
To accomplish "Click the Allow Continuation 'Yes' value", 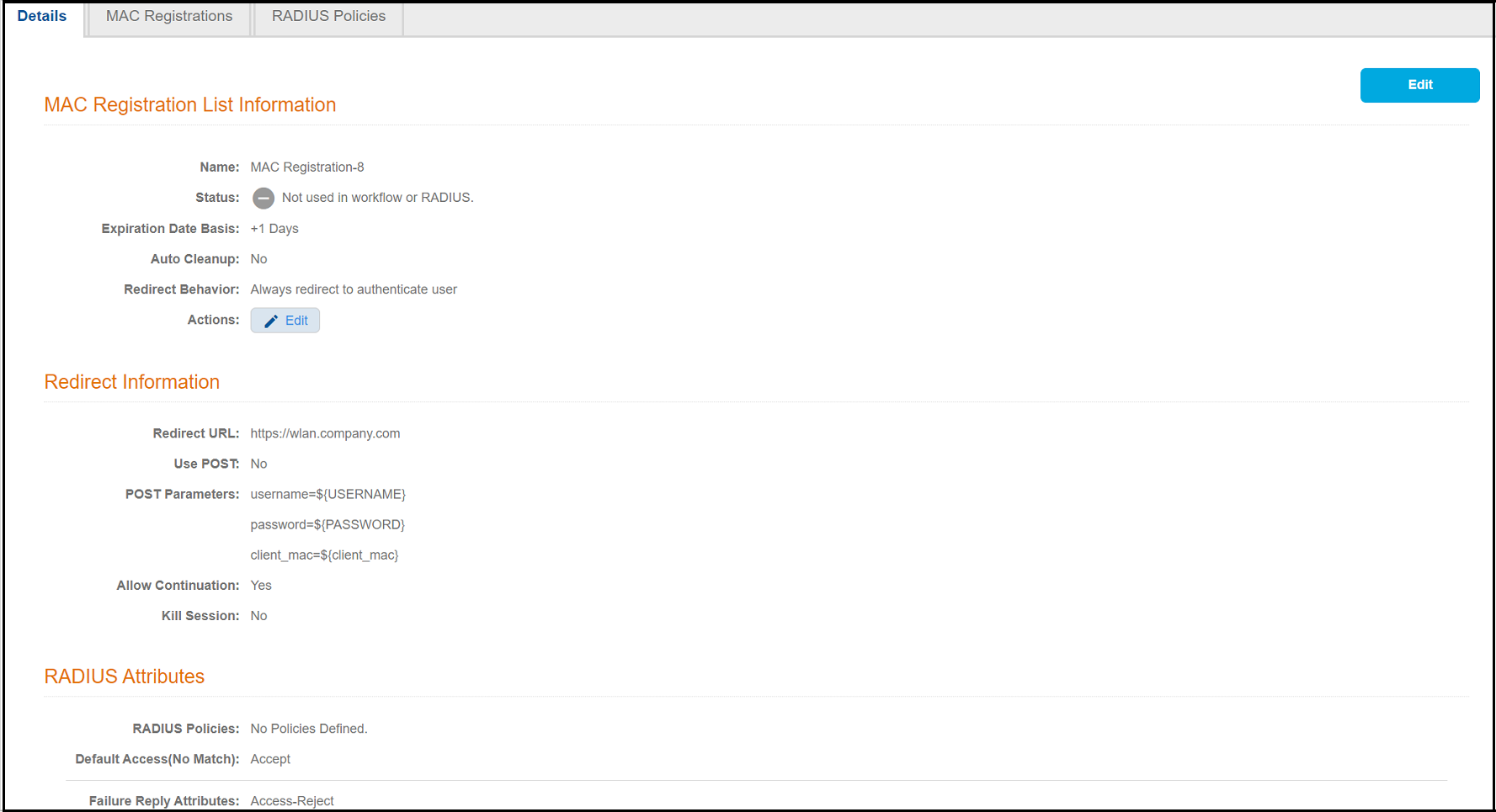I will pyautogui.click(x=261, y=586).
